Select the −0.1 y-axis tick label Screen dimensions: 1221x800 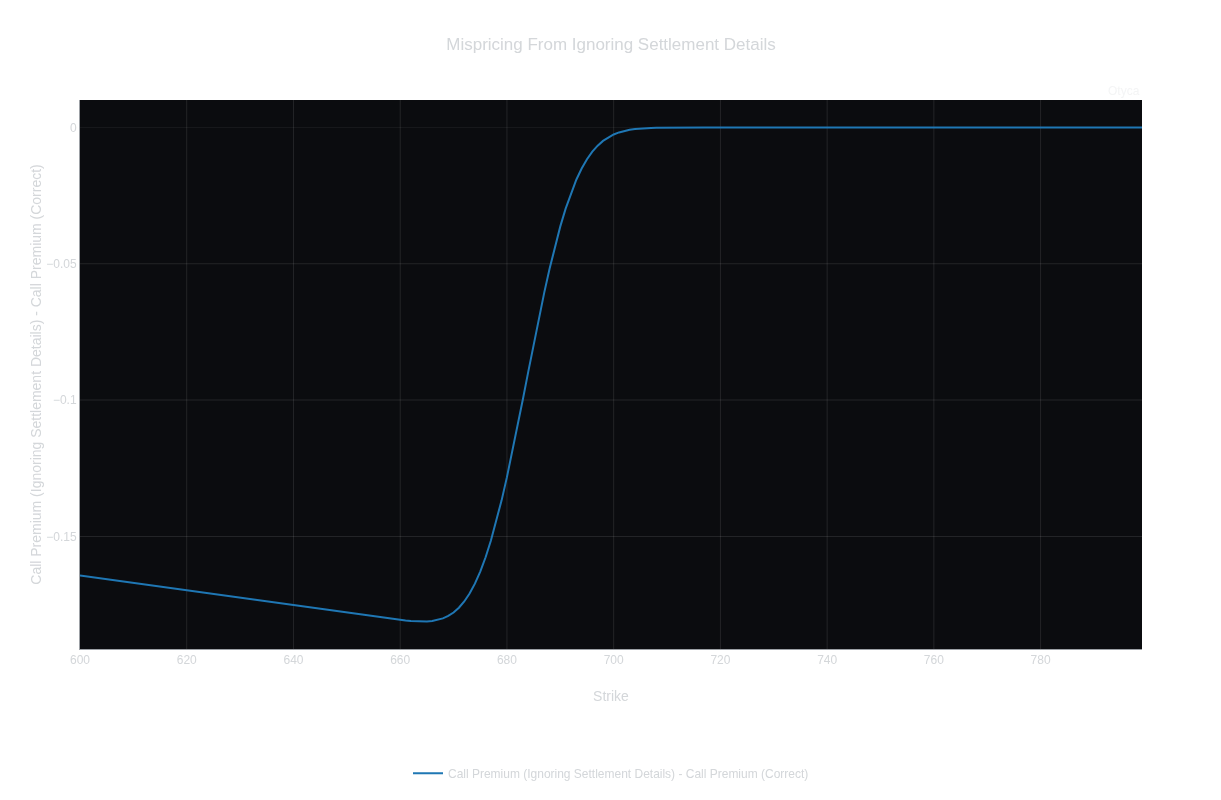pyautogui.click(x=64, y=400)
